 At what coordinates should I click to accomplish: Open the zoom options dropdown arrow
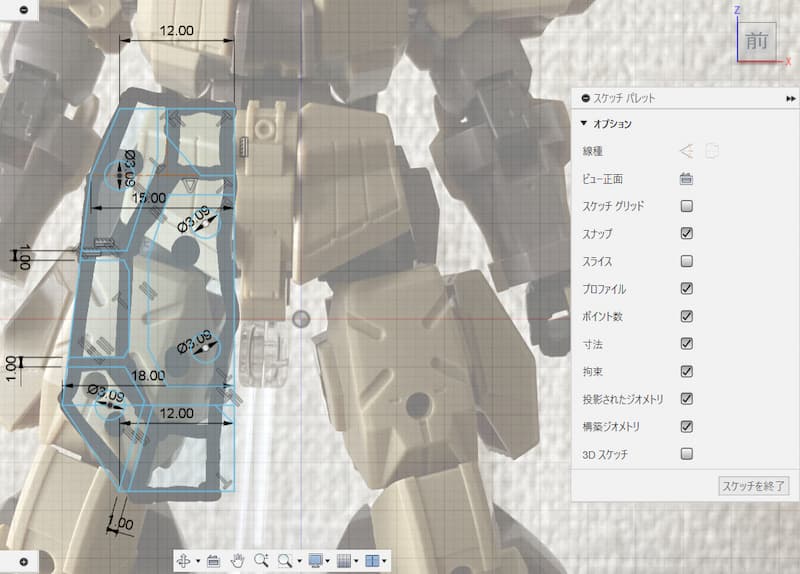pos(299,561)
